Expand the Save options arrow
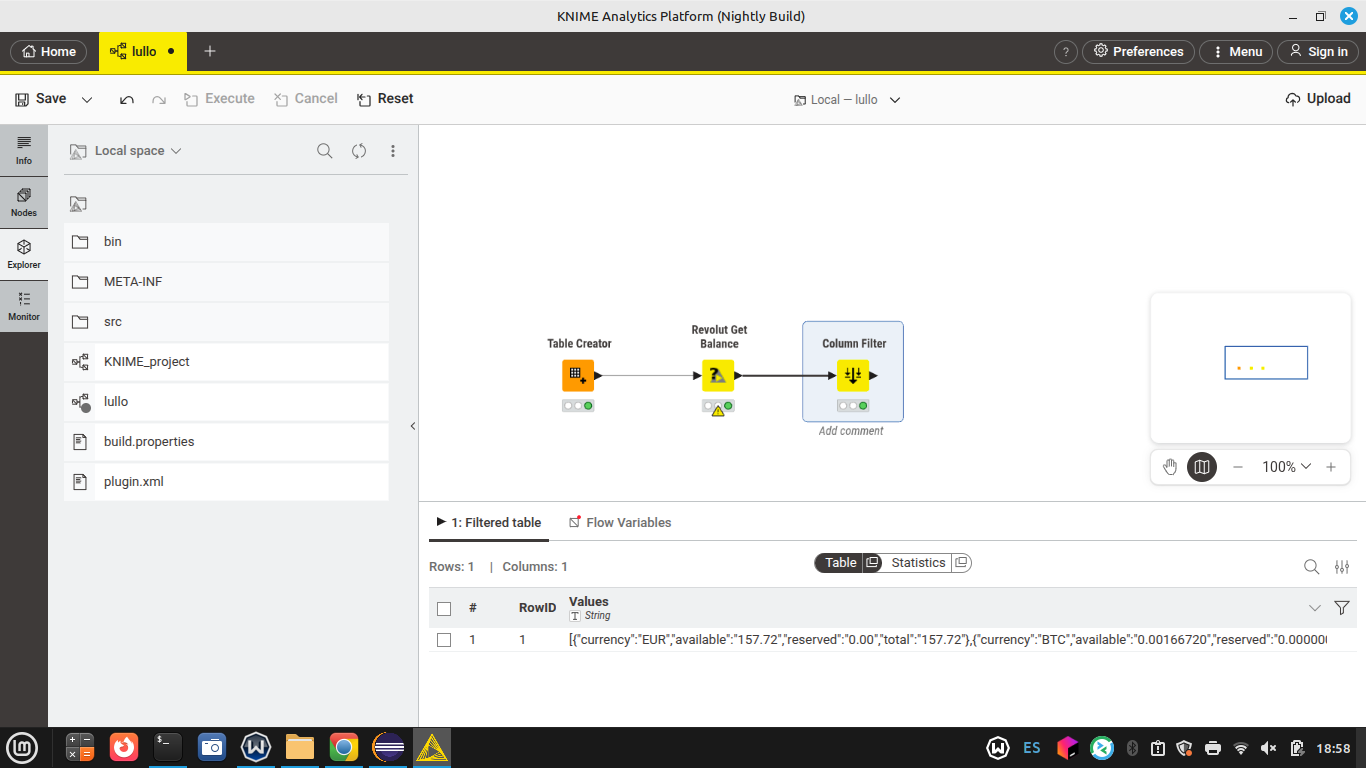Screen dimensions: 1366x768 pyautogui.click(x=87, y=99)
